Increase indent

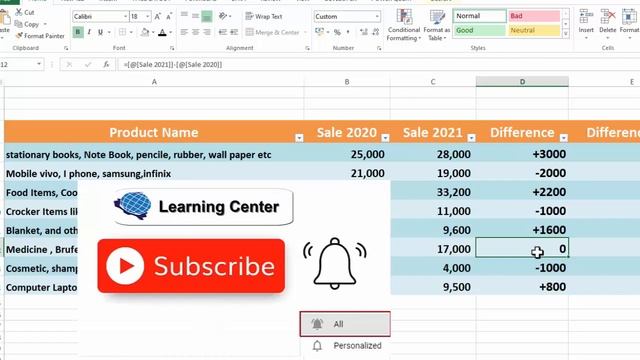pos(234,32)
